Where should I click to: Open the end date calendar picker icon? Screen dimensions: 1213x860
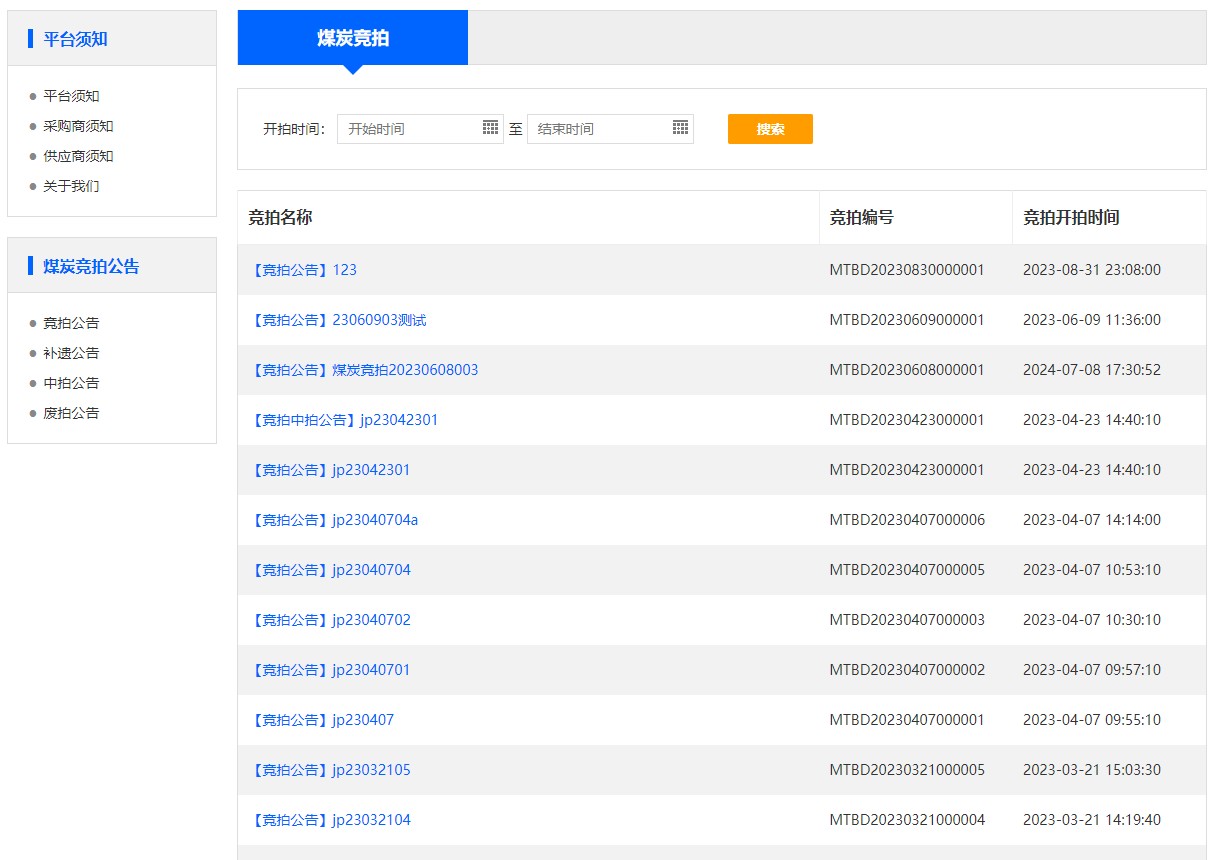pos(681,128)
